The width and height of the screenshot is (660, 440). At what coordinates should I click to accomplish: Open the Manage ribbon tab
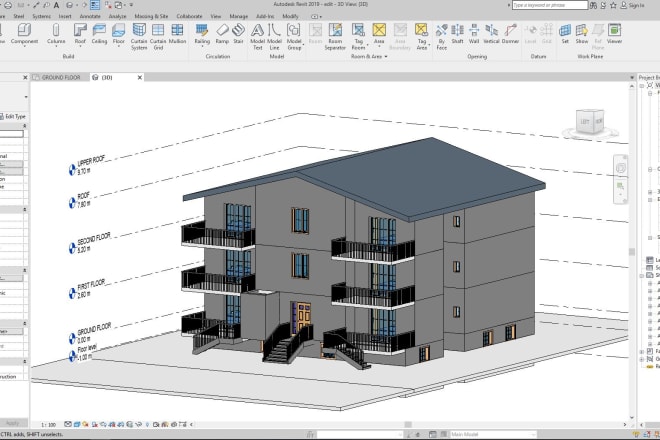tap(239, 16)
